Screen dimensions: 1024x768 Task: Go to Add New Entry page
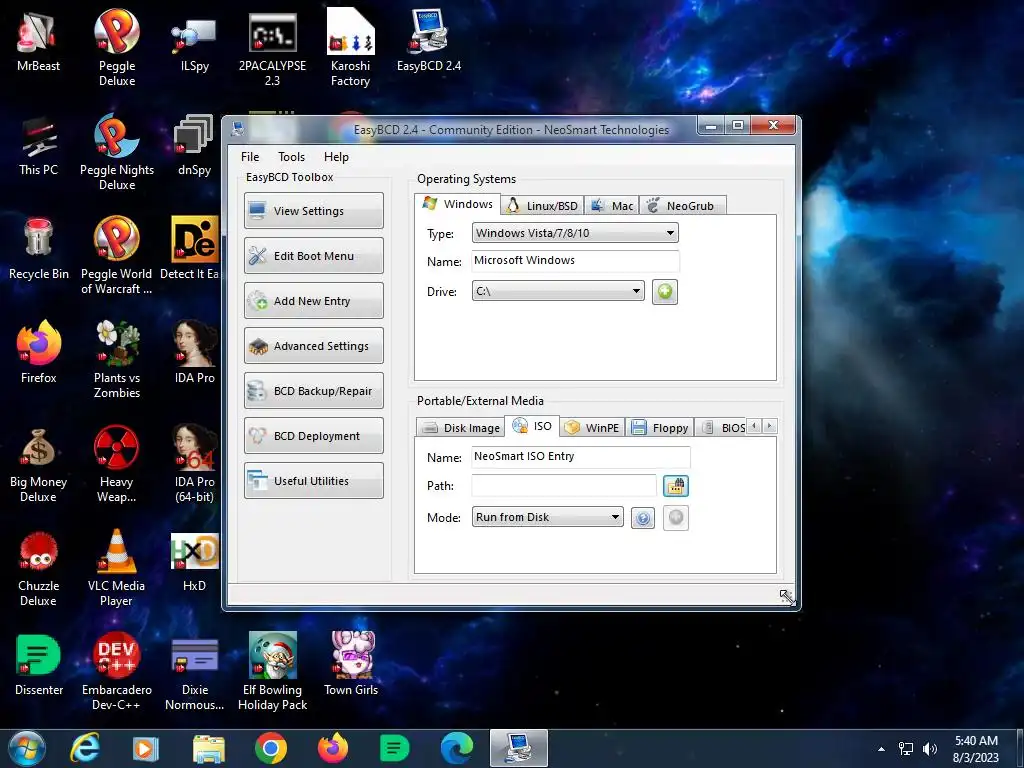[313, 300]
